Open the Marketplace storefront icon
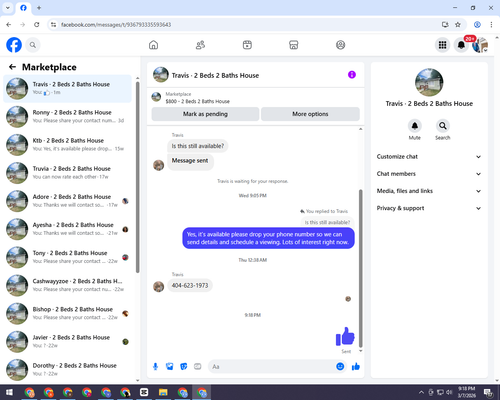The width and height of the screenshot is (500, 400). (294, 45)
